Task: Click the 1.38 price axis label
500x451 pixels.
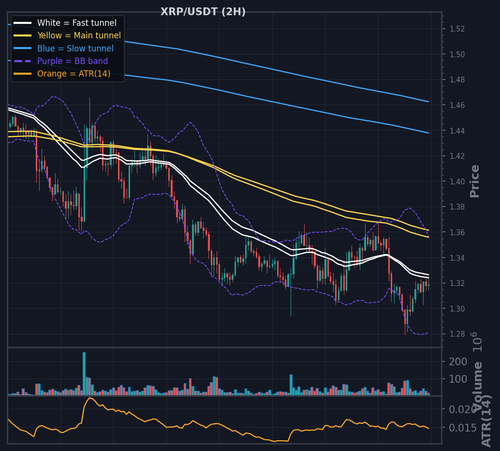Action: coord(457,207)
